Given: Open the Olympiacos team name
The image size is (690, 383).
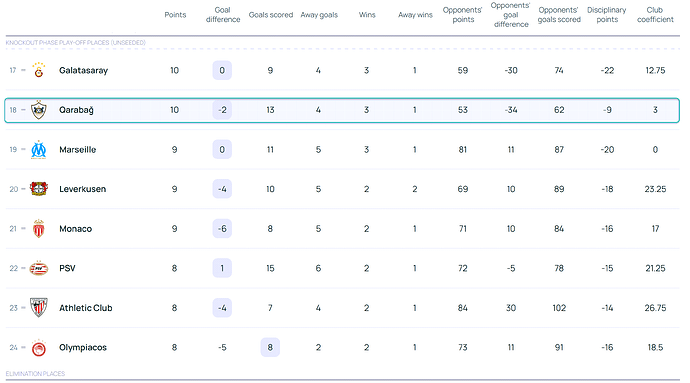Looking at the screenshot, I should [83, 347].
